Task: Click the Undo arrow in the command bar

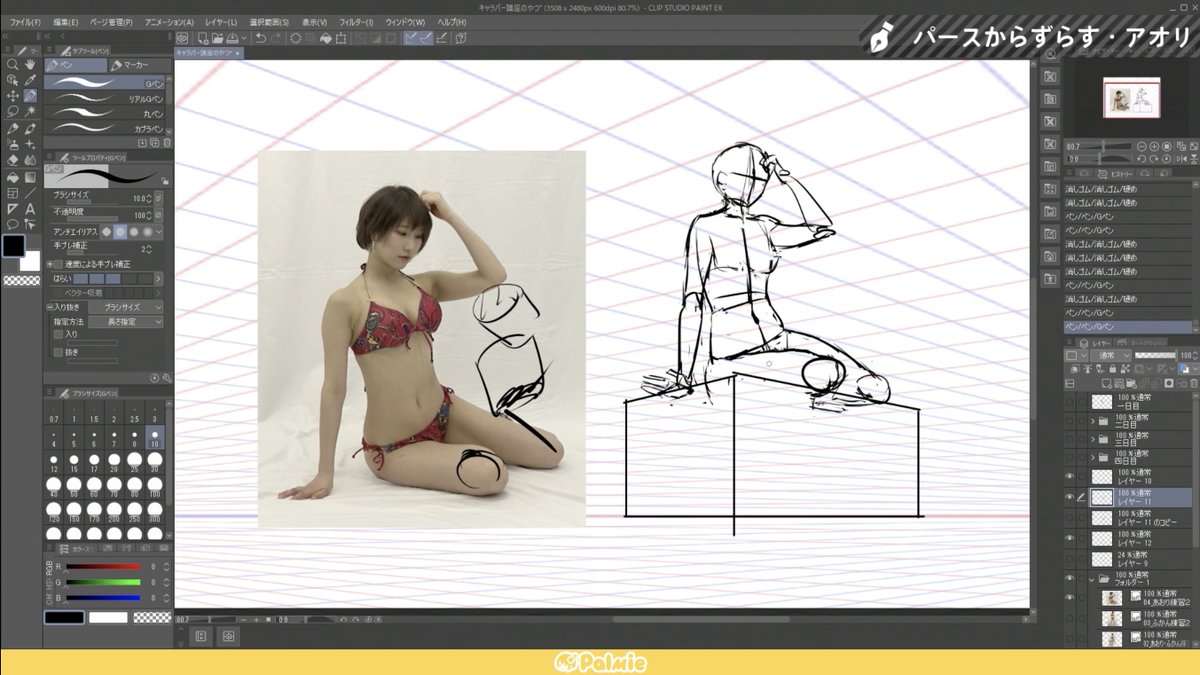Action: click(x=261, y=37)
